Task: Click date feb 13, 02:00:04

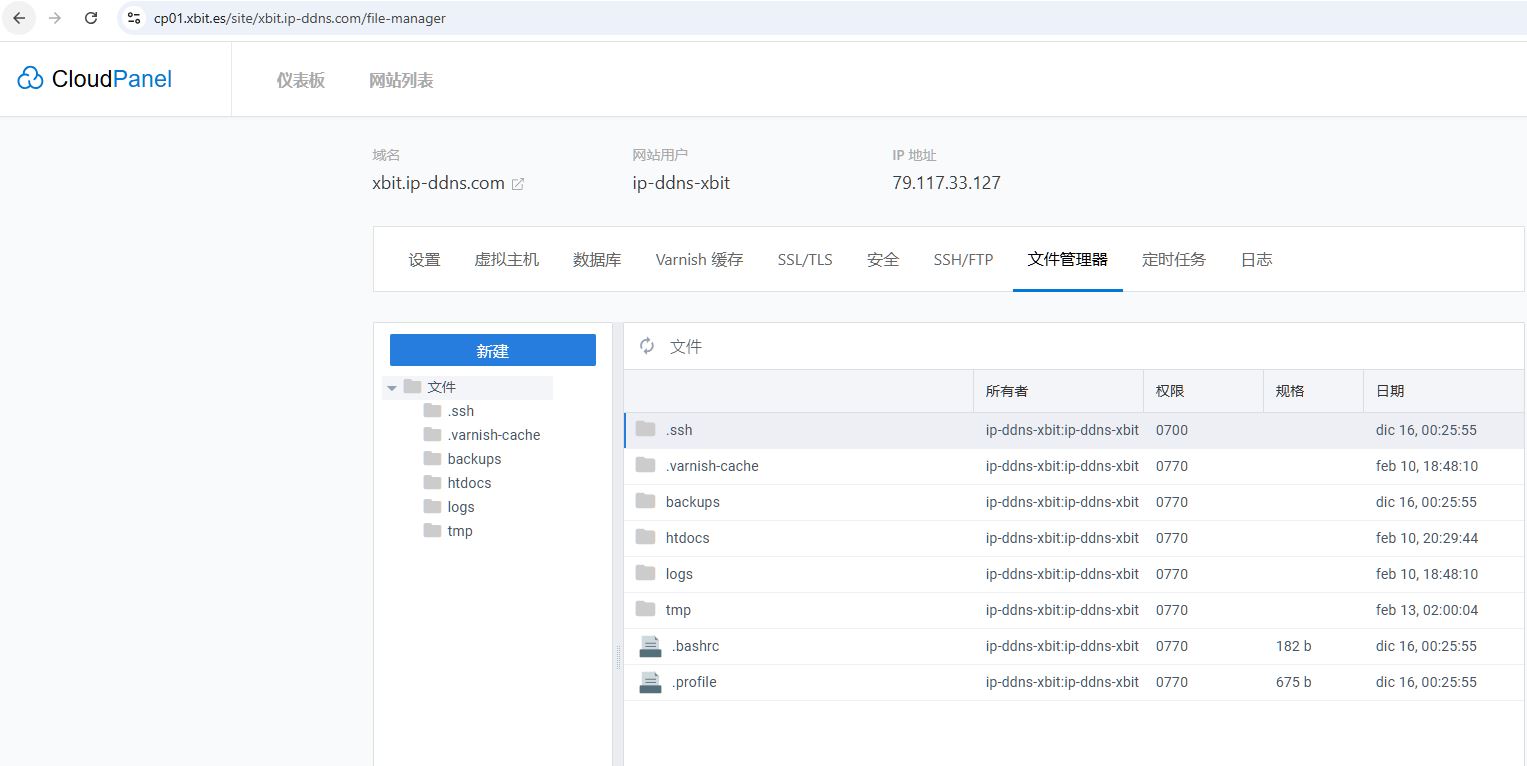Action: 1427,610
